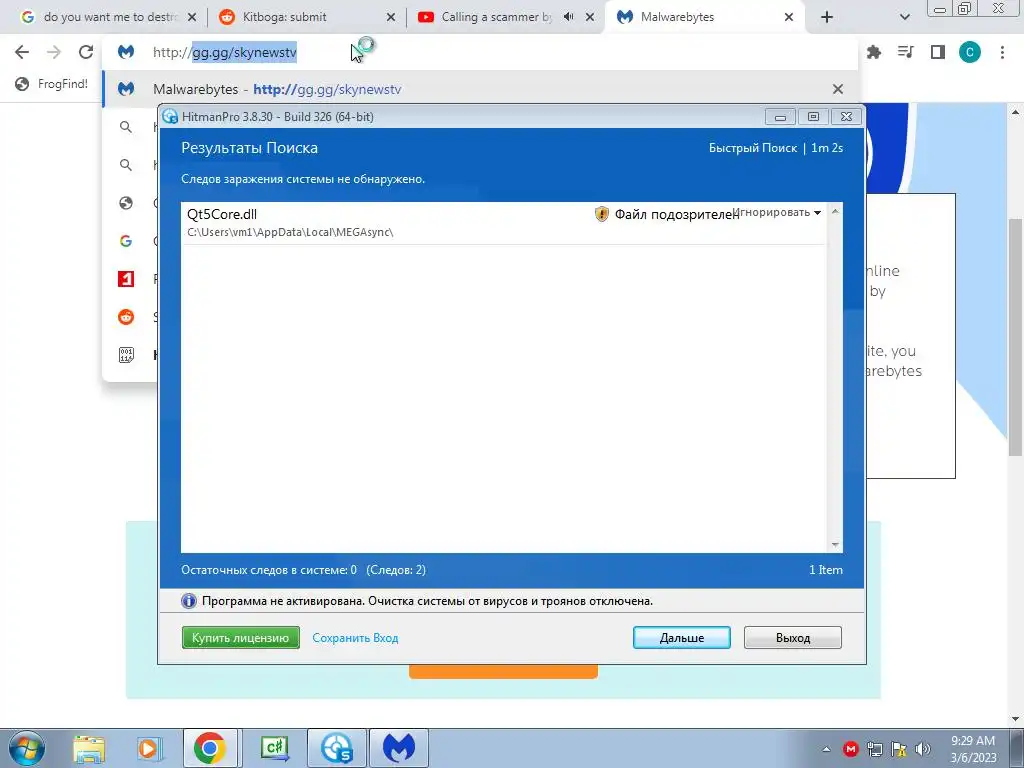Image resolution: width=1024 pixels, height=768 pixels.
Task: Open the Action Center flag icon
Action: tap(899, 749)
